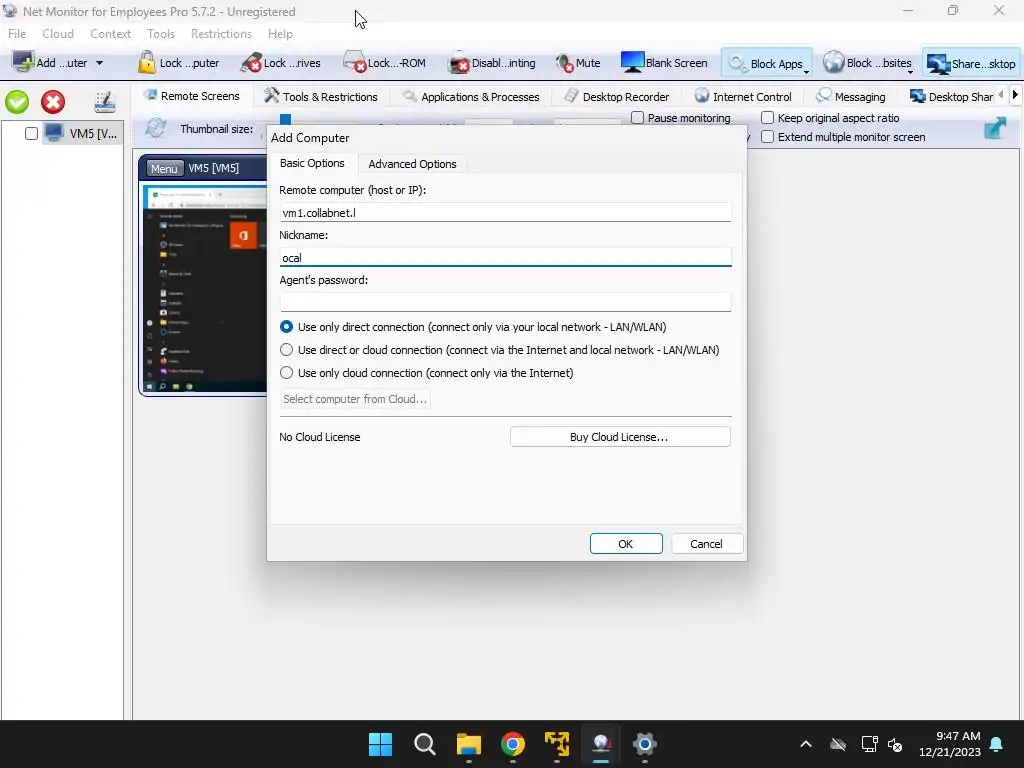The width and height of the screenshot is (1024, 768).
Task: Select the Basic Options tab
Action: 312,163
